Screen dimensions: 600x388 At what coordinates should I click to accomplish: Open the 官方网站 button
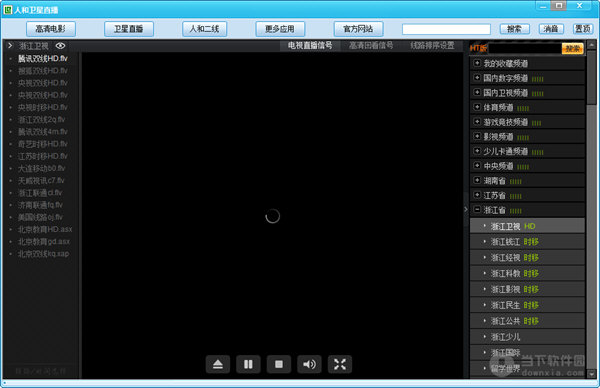click(x=358, y=29)
